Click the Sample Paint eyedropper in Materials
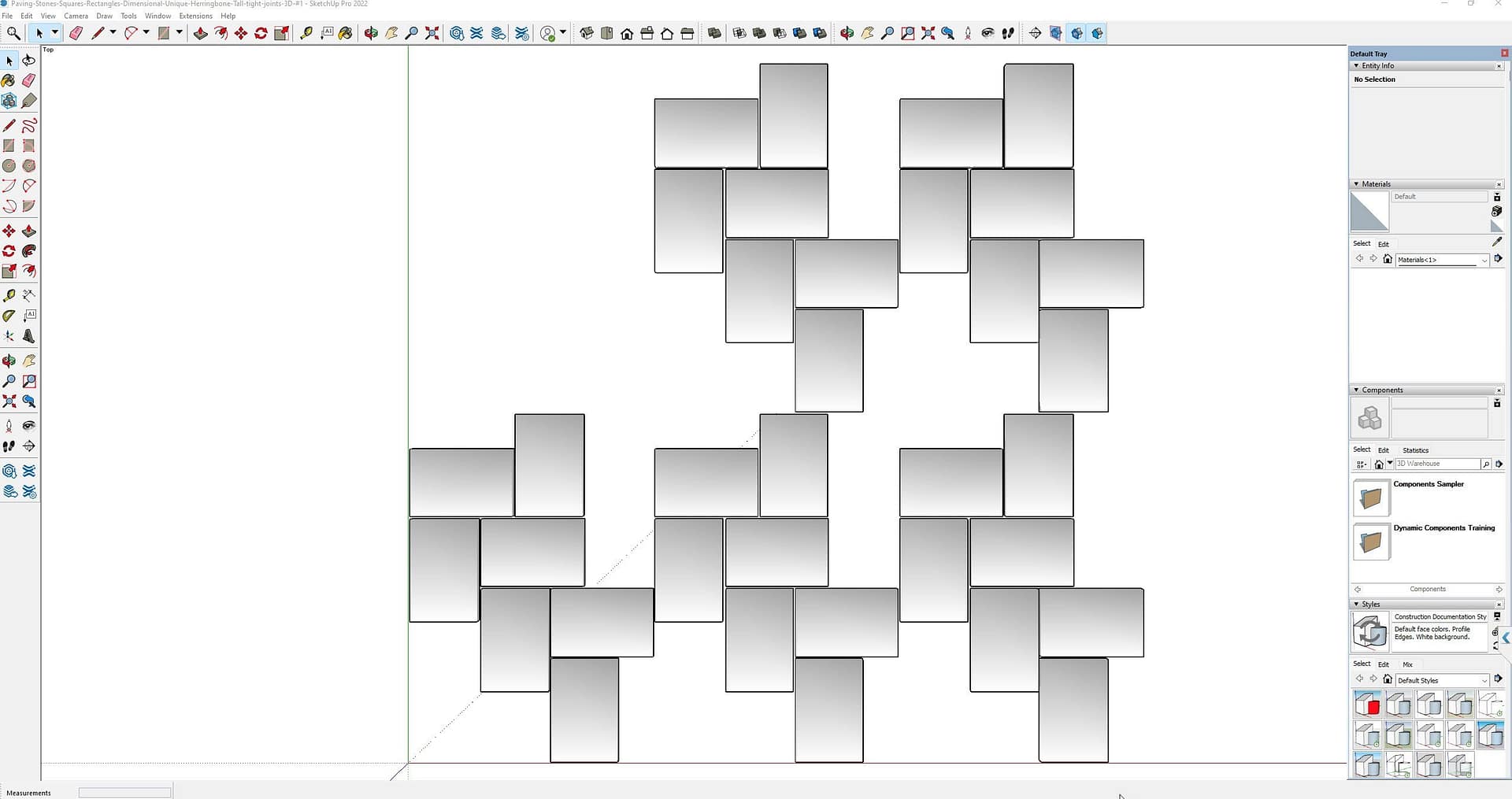Image resolution: width=1512 pixels, height=799 pixels. click(1497, 242)
